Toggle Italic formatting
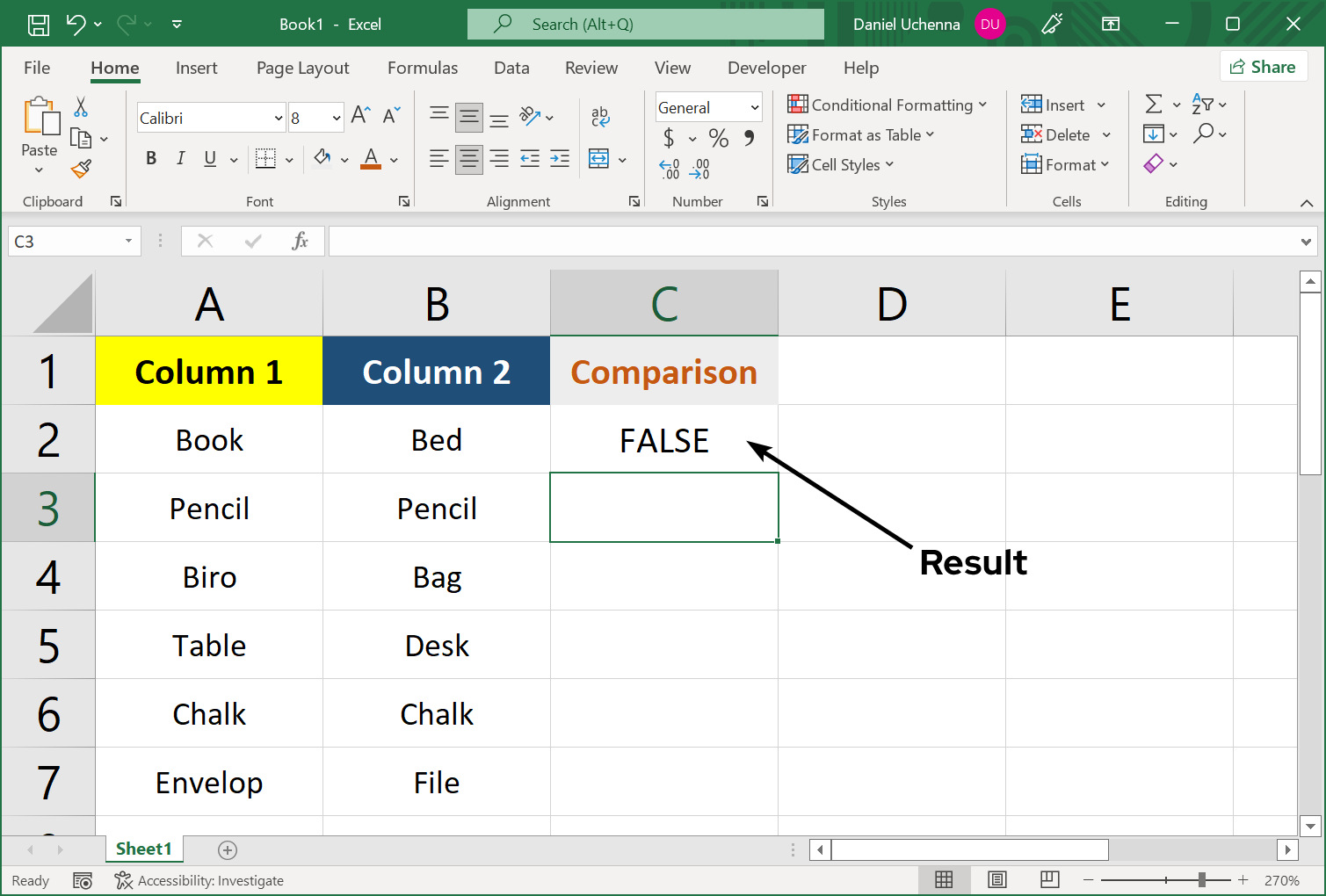The width and height of the screenshot is (1326, 896). (180, 159)
